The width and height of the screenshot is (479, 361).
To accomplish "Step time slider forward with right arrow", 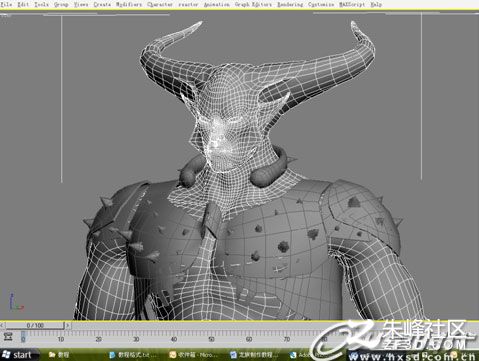I will [x=68, y=325].
